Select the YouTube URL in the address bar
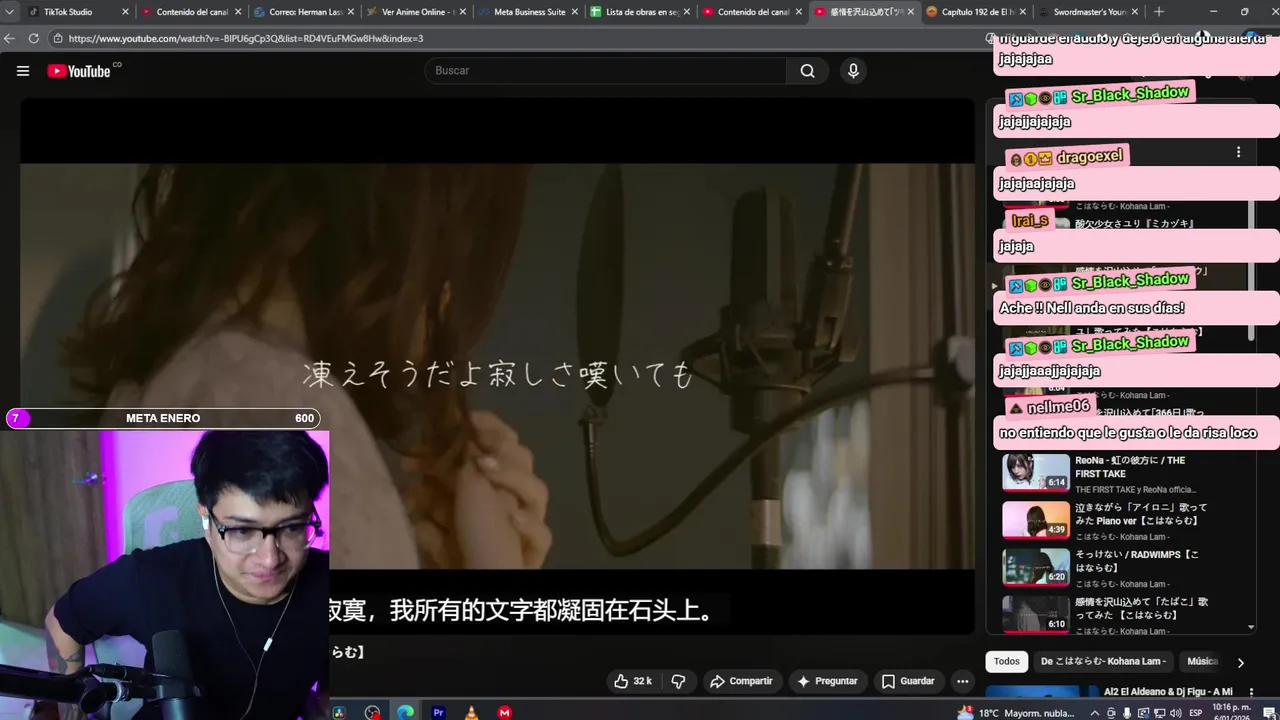Viewport: 1280px width, 720px height. [246, 38]
